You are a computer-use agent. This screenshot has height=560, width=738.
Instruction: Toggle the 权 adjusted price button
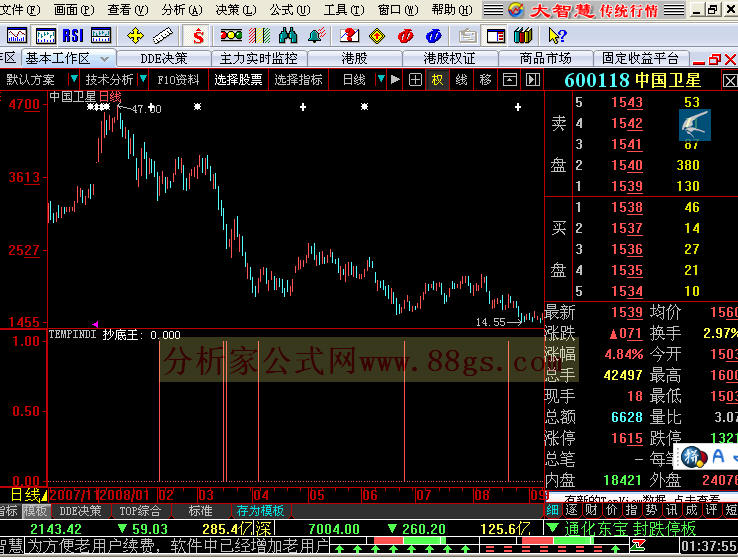[x=437, y=80]
